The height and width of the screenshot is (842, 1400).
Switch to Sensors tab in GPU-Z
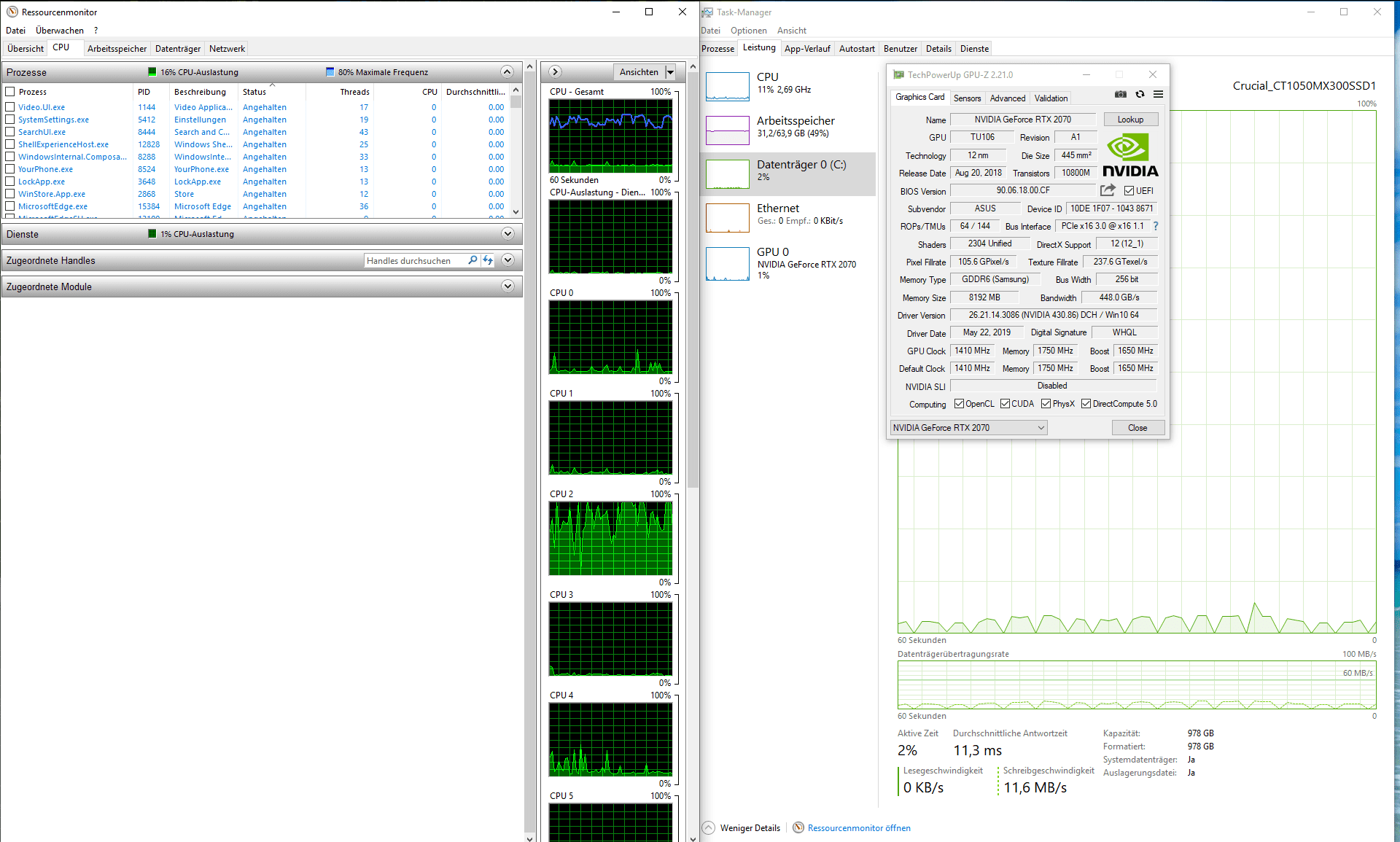click(x=967, y=98)
